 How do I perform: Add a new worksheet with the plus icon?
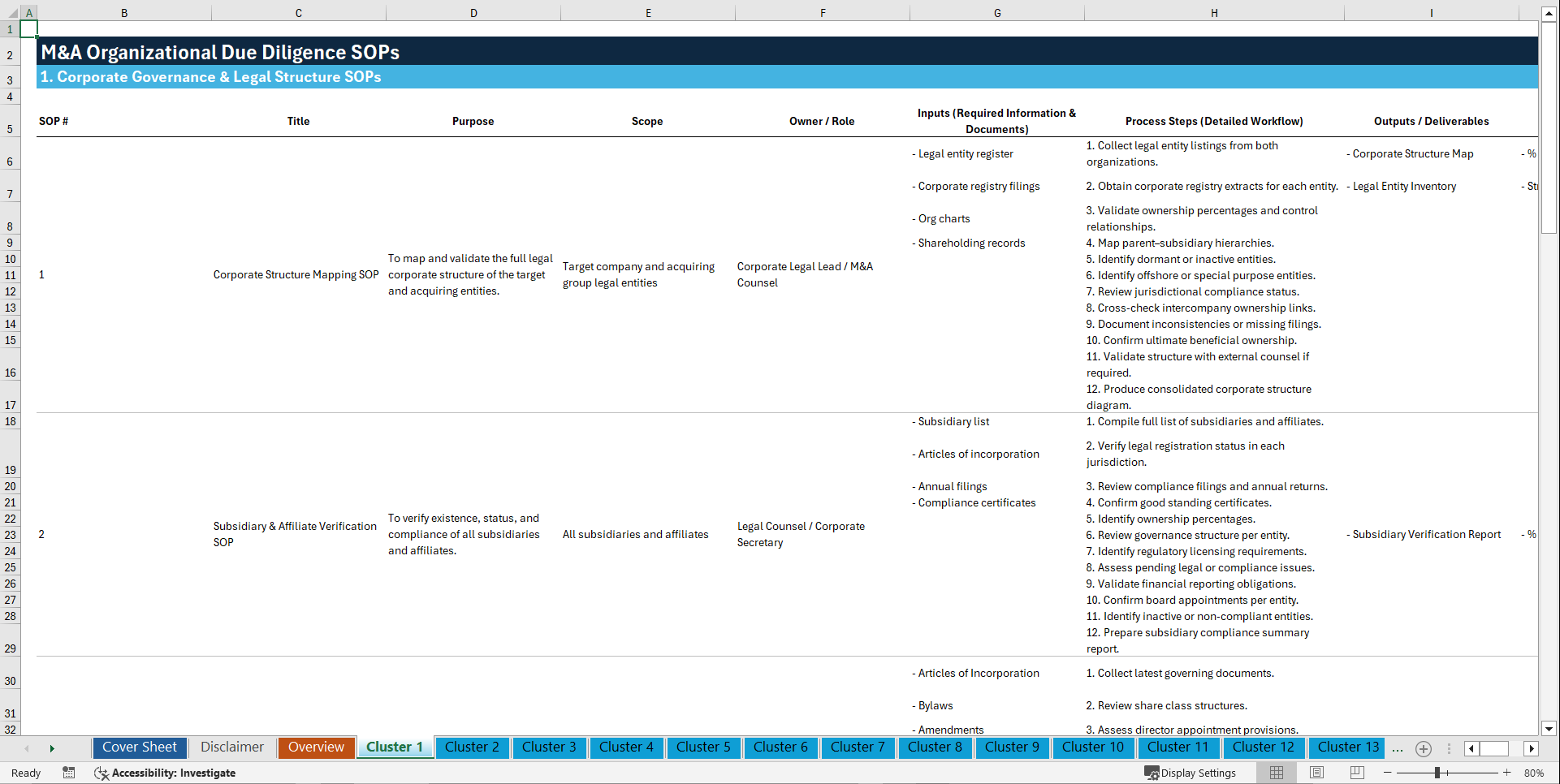click(x=1423, y=748)
